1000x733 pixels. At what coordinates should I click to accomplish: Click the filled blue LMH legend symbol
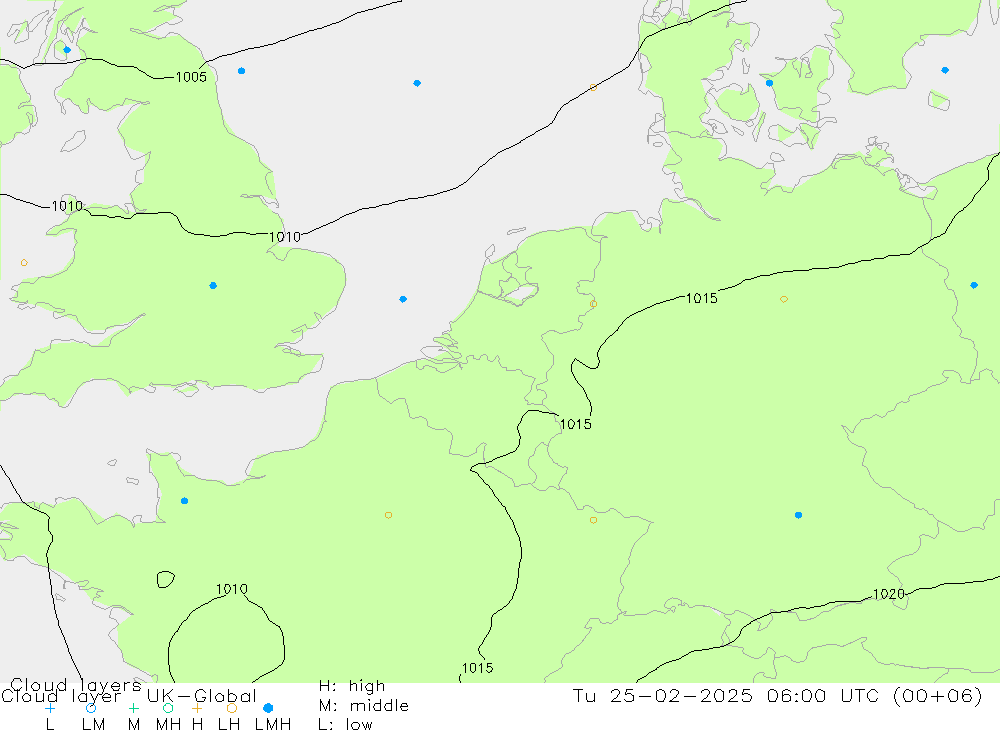[268, 708]
